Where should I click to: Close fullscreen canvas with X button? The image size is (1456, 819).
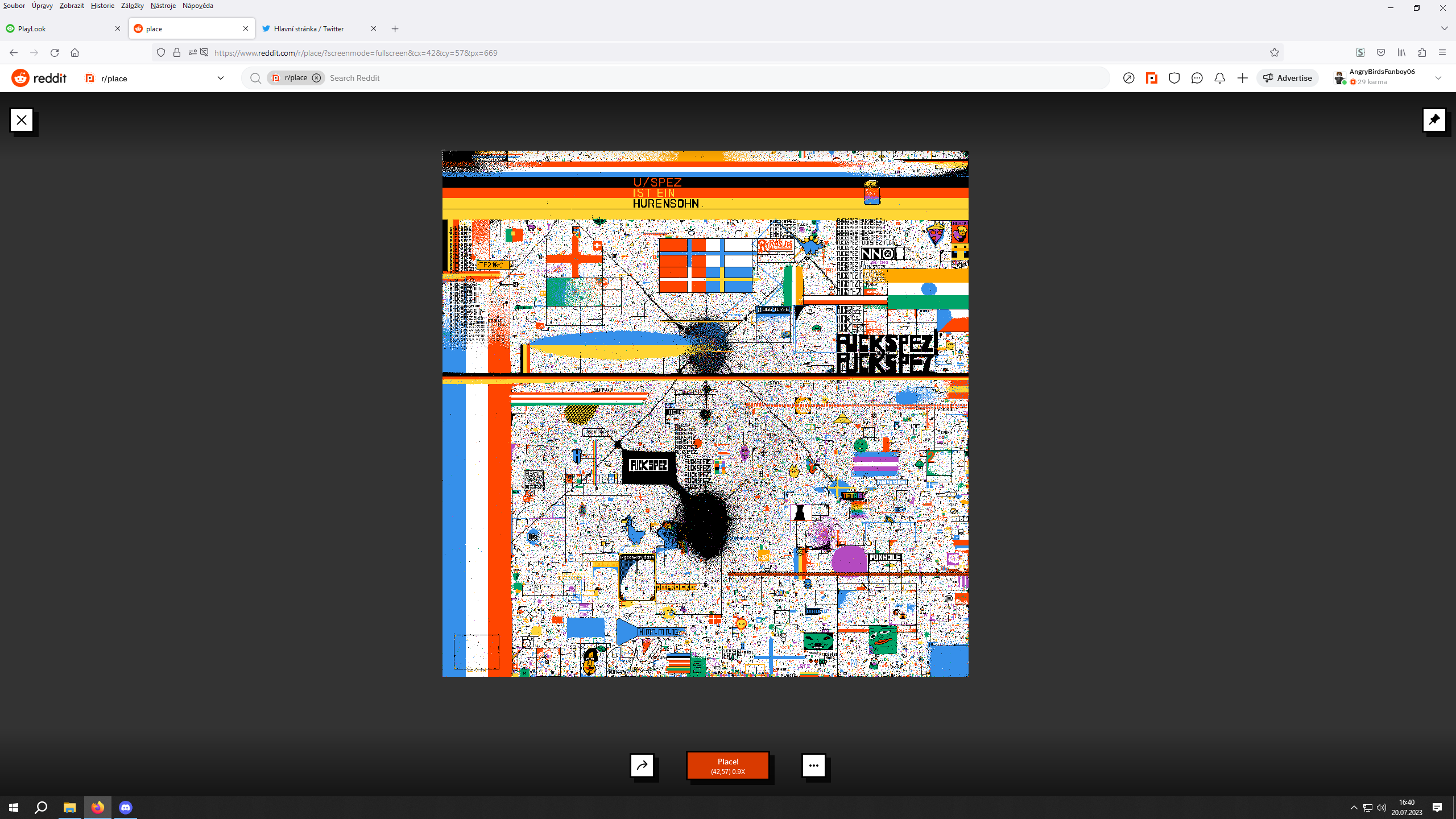click(x=22, y=120)
